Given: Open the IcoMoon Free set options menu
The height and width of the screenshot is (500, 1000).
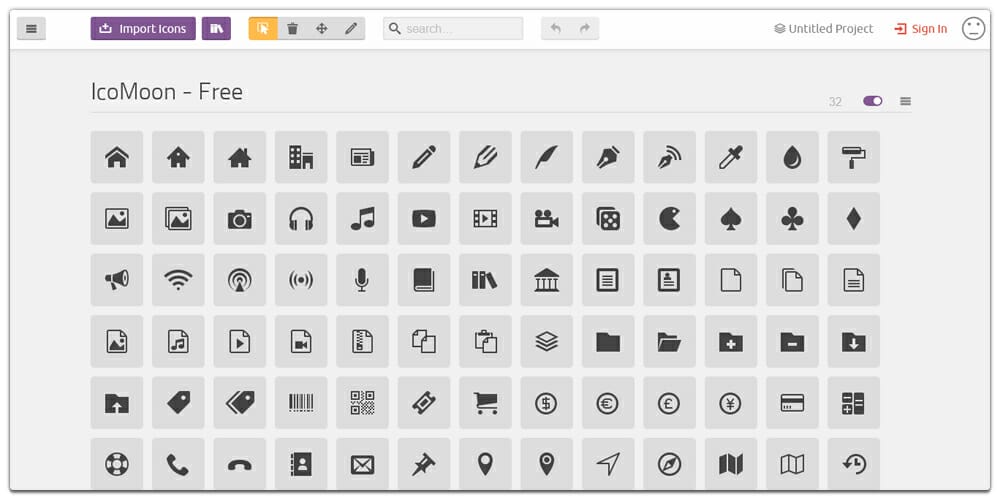Looking at the screenshot, I should point(906,101).
